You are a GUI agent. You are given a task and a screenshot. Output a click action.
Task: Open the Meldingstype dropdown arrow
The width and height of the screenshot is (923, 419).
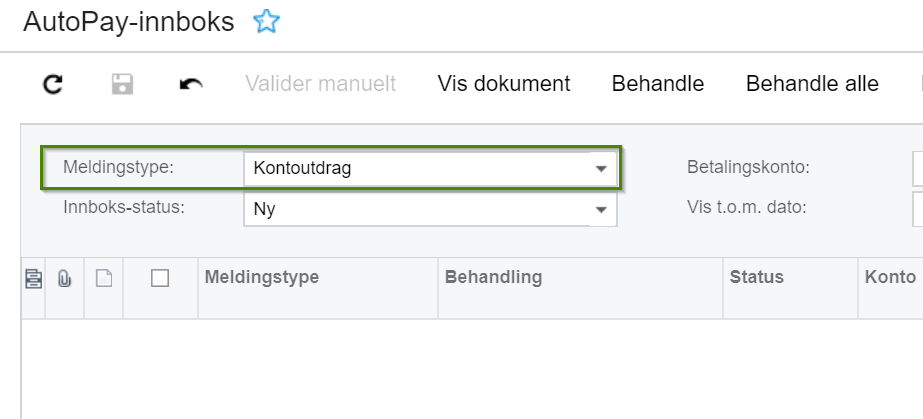coord(601,168)
